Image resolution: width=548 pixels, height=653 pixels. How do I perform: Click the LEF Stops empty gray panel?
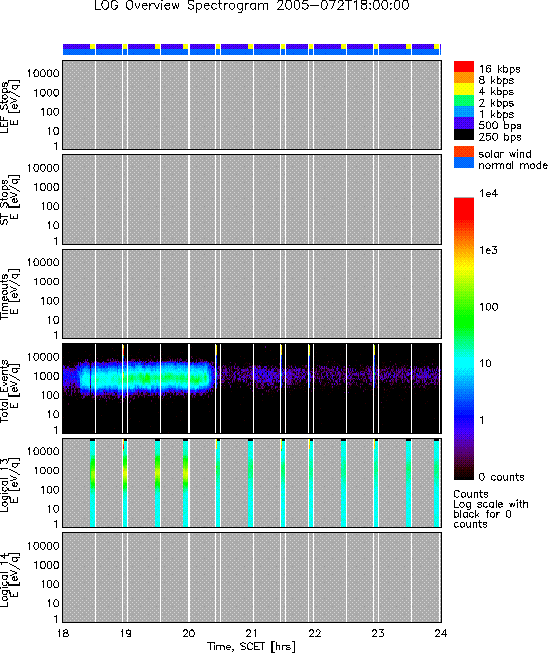point(252,105)
